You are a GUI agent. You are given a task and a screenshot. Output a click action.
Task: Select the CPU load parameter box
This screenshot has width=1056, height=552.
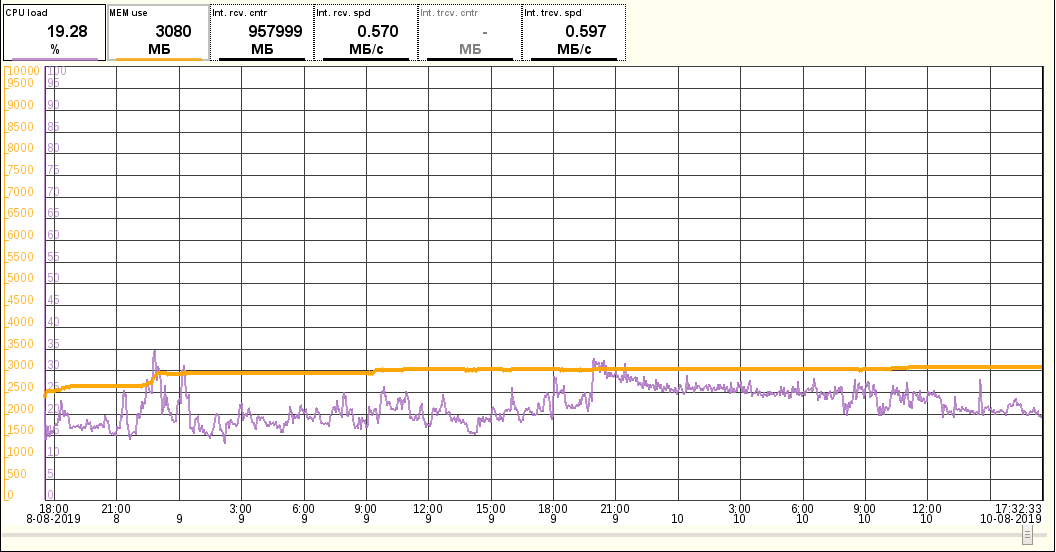pos(52,32)
